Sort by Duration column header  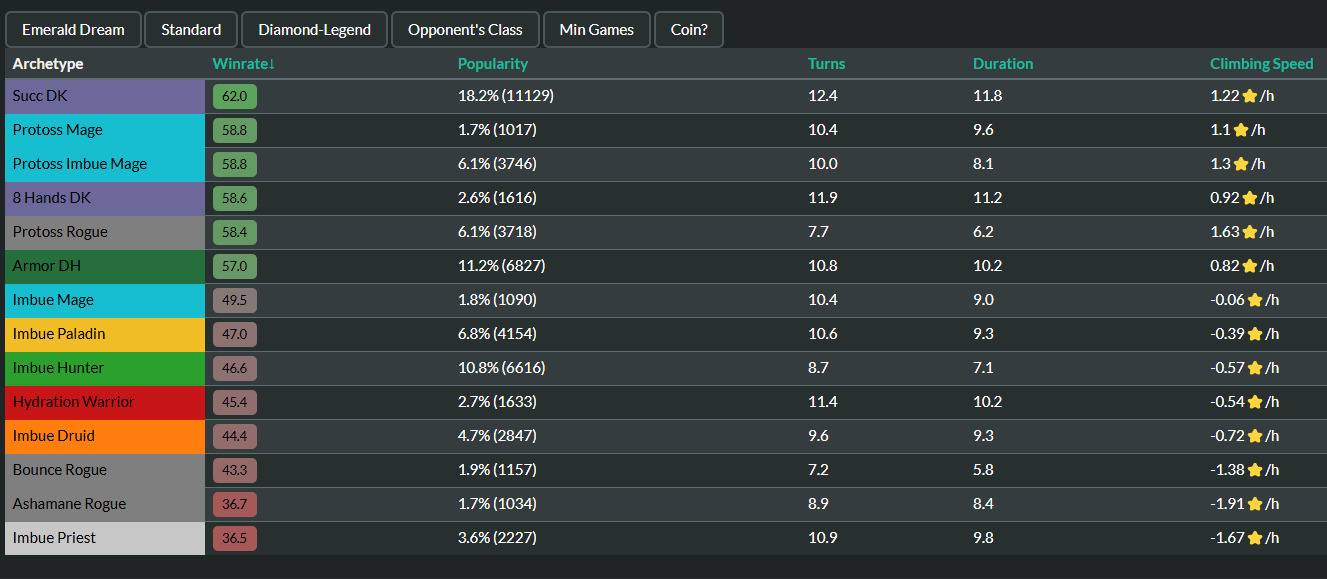point(1003,64)
